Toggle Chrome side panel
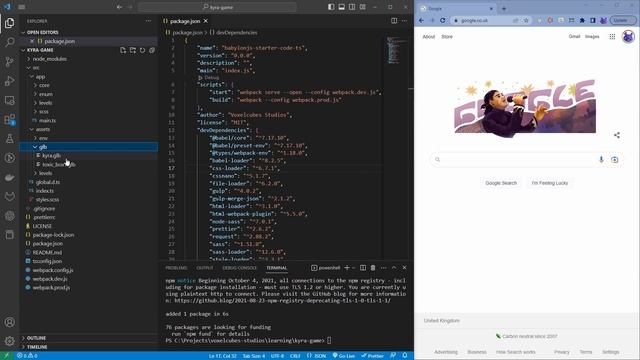The width and height of the screenshot is (640, 360). (593, 20)
